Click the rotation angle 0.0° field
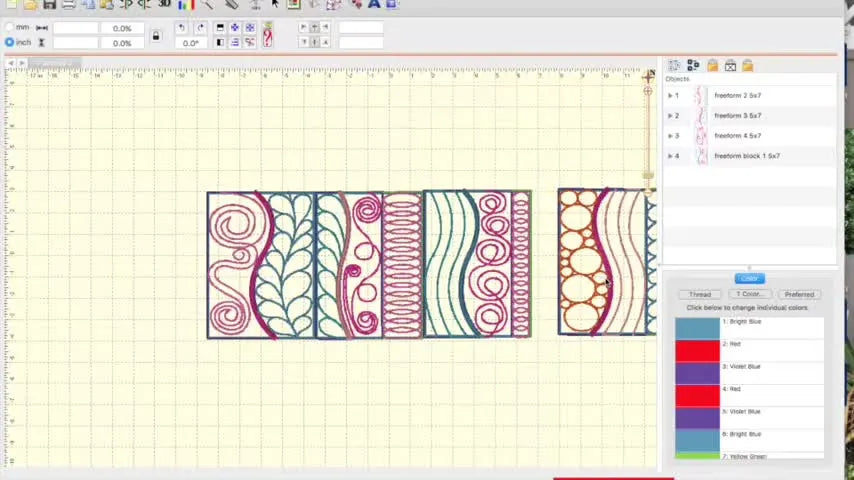 click(191, 42)
